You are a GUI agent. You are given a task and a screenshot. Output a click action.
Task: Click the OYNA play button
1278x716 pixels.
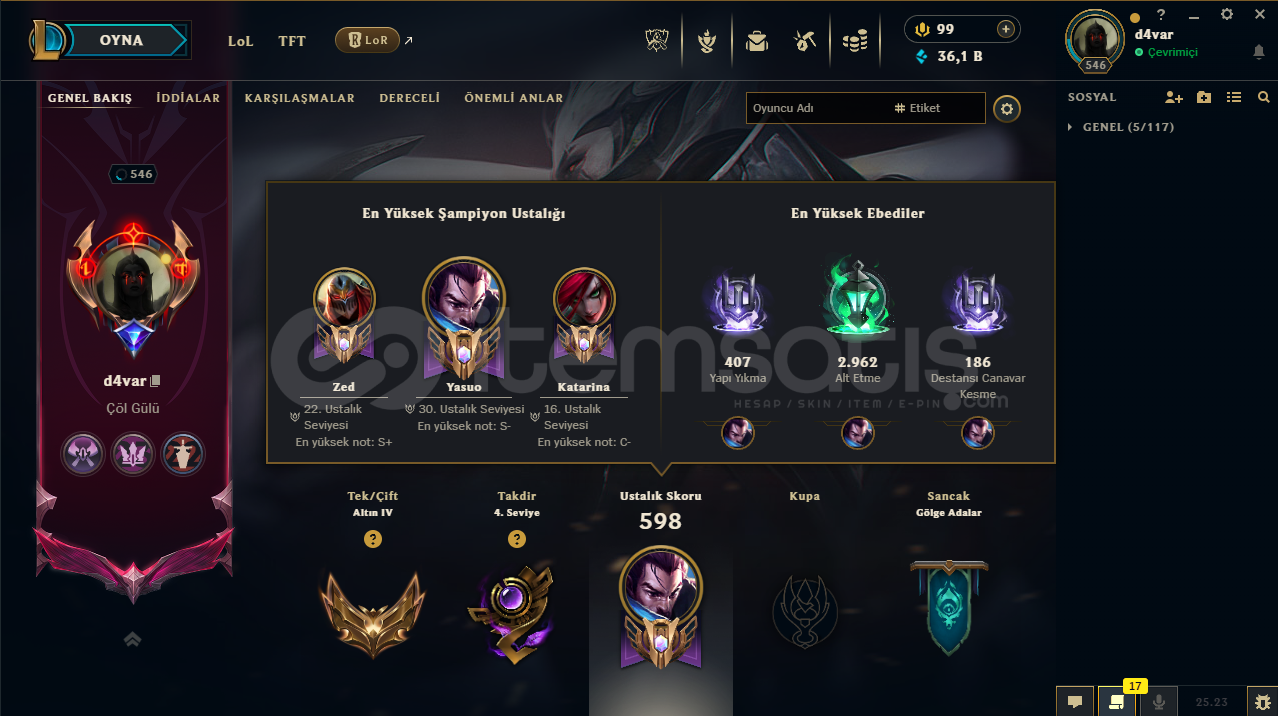pyautogui.click(x=122, y=40)
